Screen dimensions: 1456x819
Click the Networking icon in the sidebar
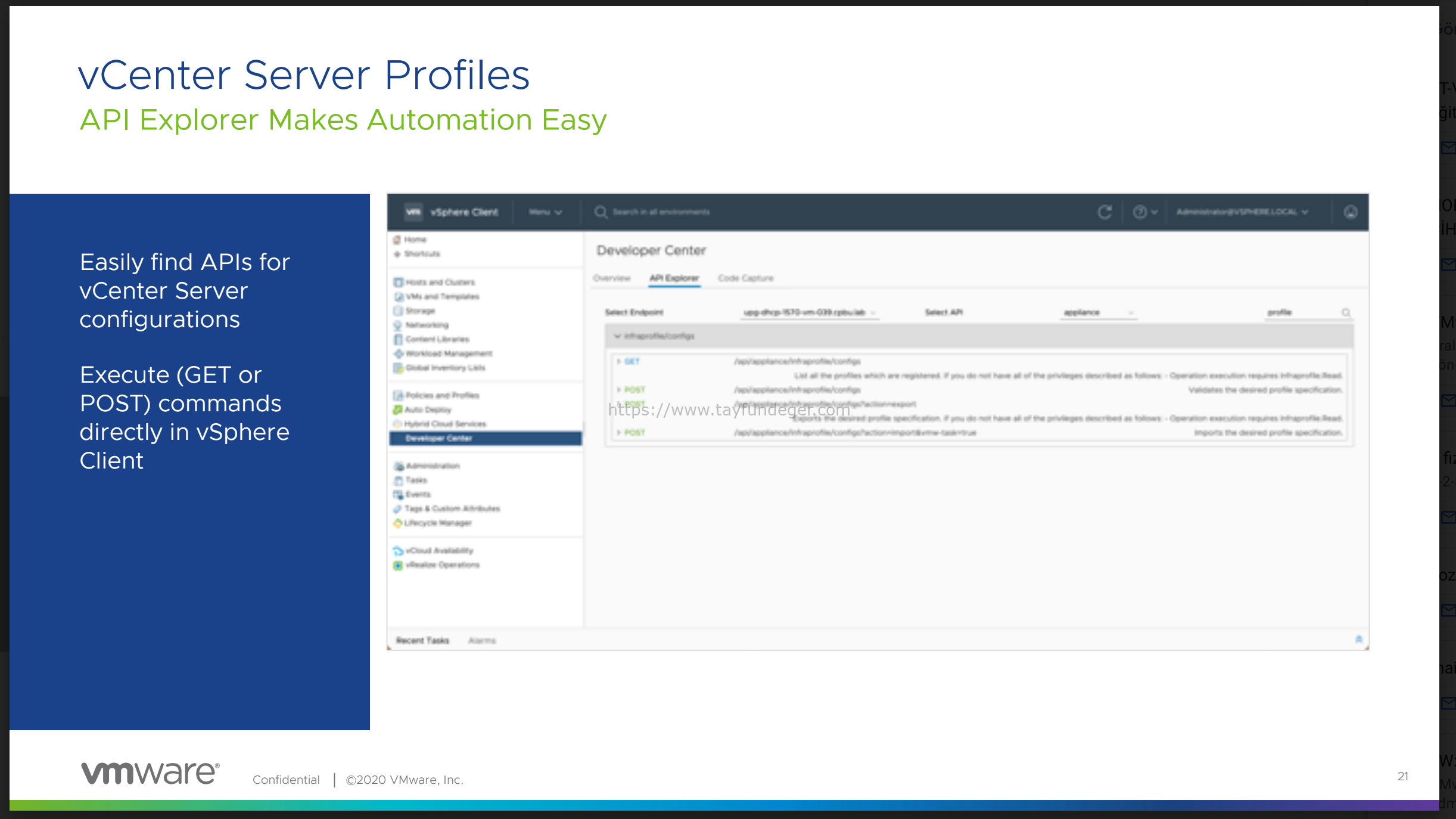(398, 325)
